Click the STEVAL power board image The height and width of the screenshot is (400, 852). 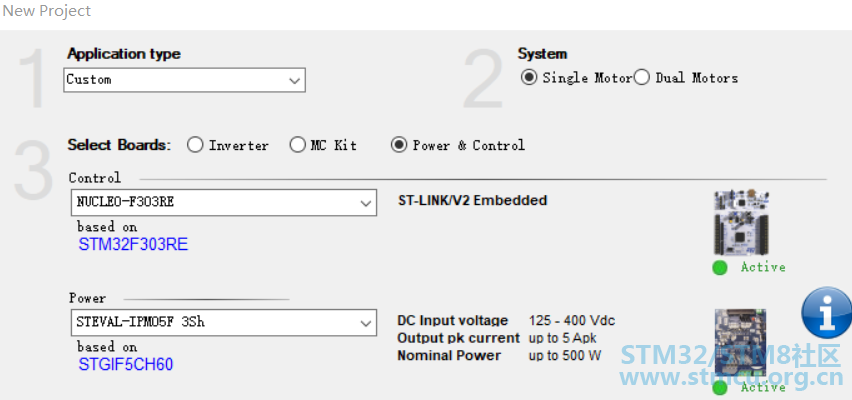point(740,342)
